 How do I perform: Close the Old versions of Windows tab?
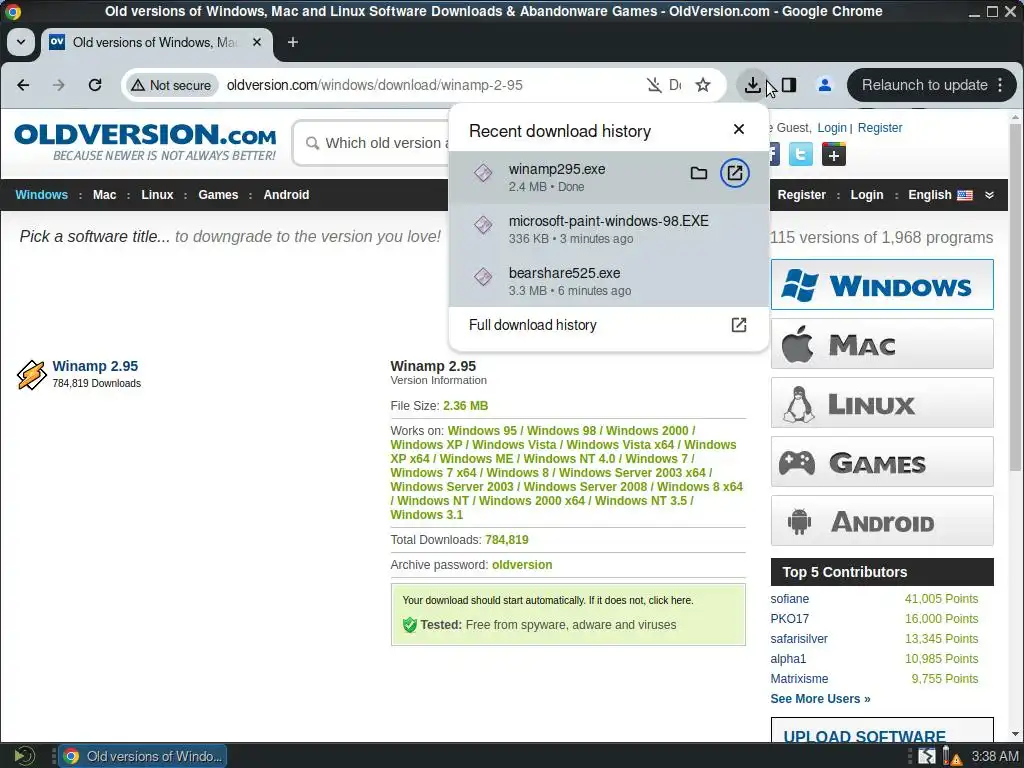(257, 42)
